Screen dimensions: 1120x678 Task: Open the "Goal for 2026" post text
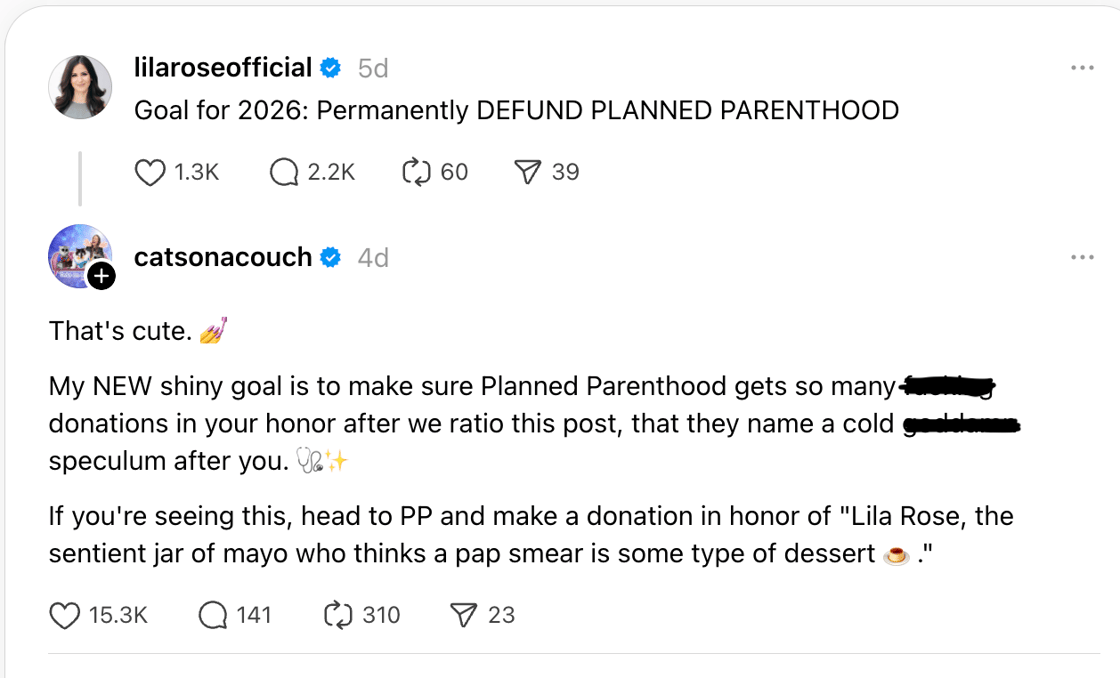click(x=516, y=111)
